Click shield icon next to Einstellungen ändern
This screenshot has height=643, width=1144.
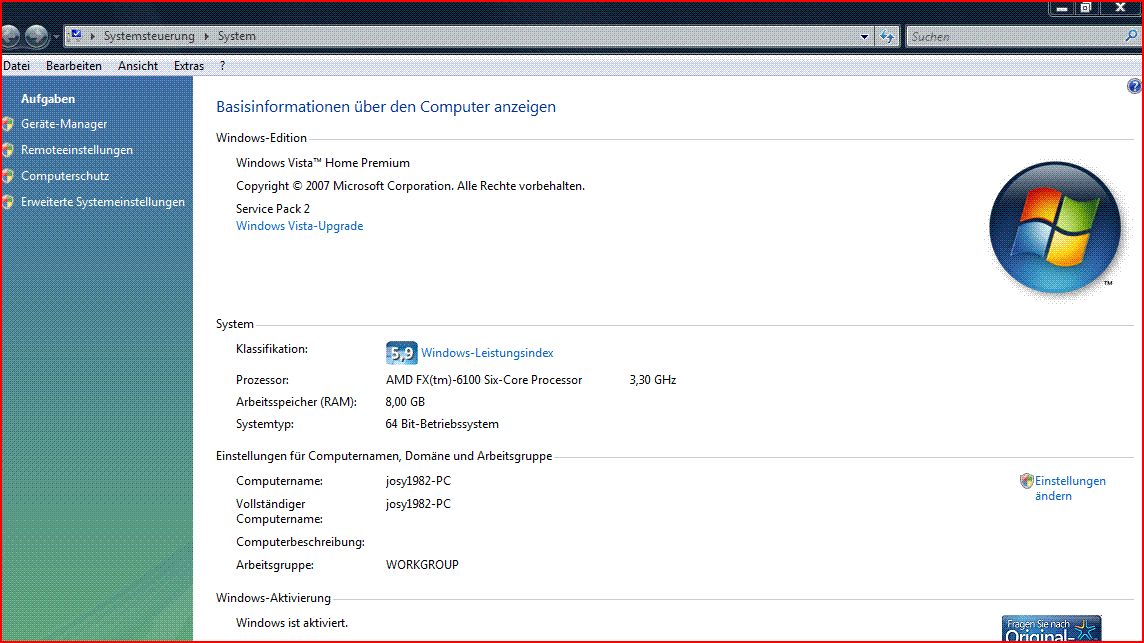(x=1027, y=481)
